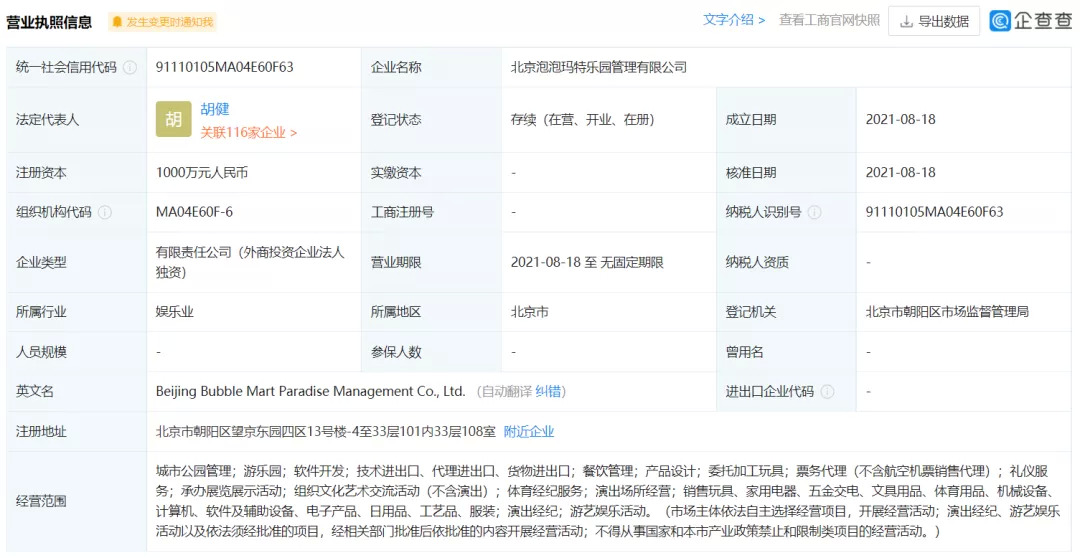
Task: Click info icon next to 进出口企业代码
Action: [827, 391]
